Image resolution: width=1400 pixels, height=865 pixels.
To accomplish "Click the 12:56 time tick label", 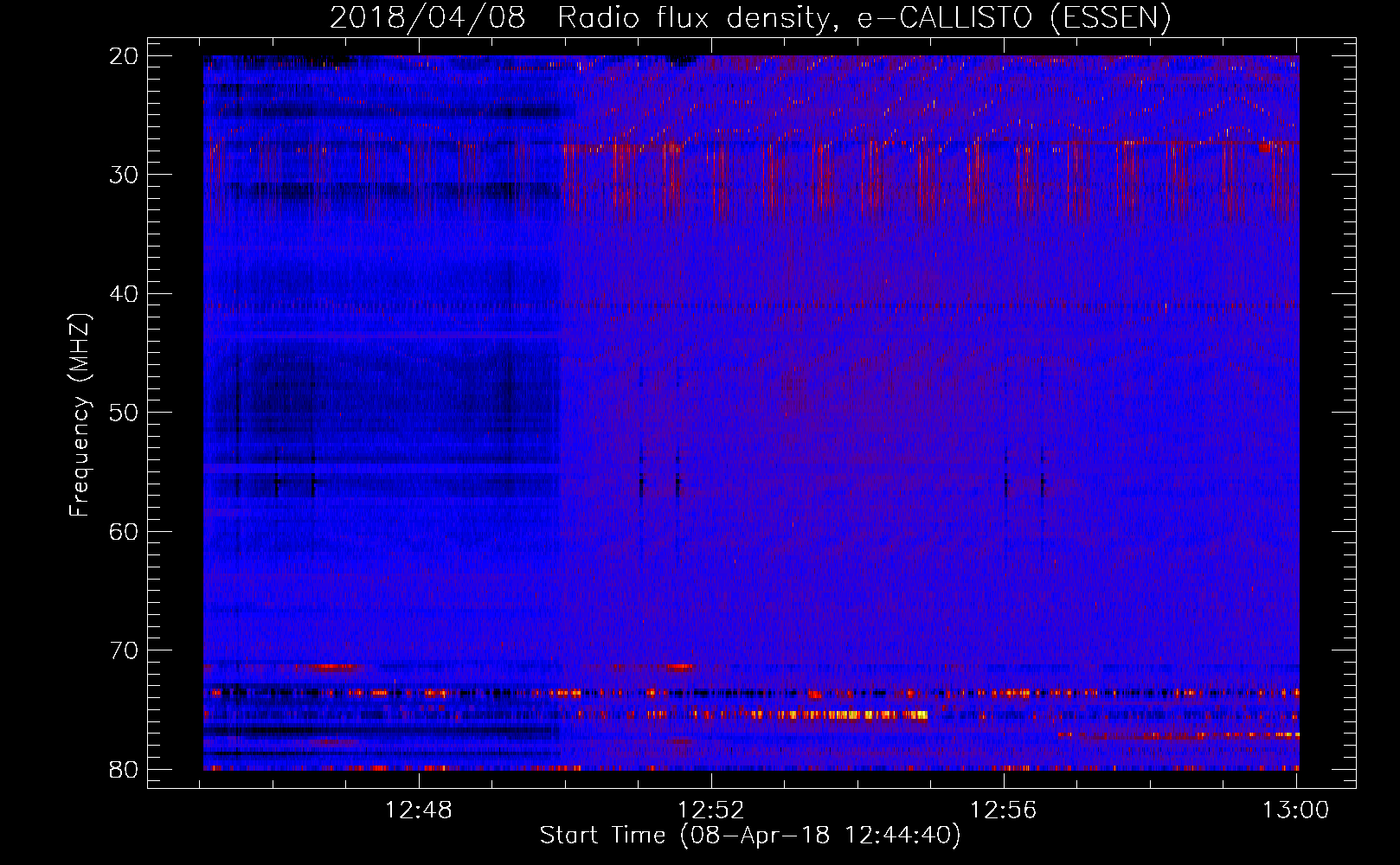I will pos(1004,811).
